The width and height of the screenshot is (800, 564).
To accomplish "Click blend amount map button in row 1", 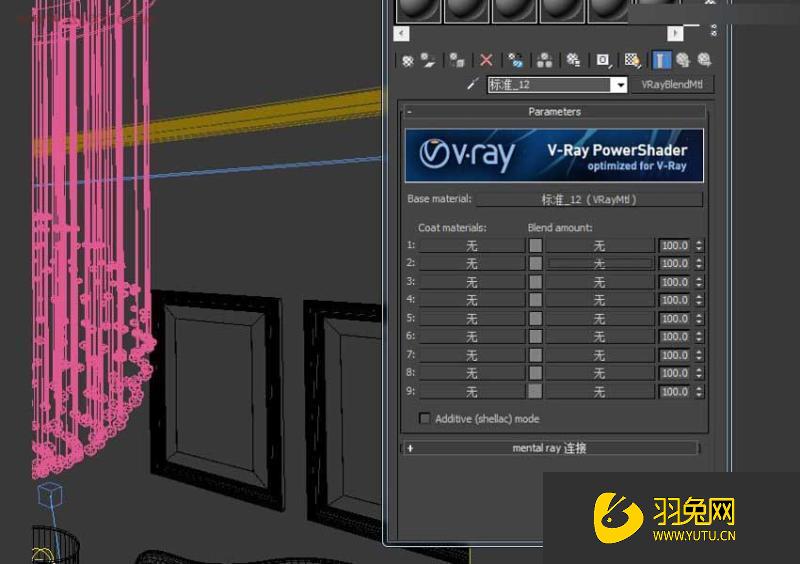I will point(600,246).
